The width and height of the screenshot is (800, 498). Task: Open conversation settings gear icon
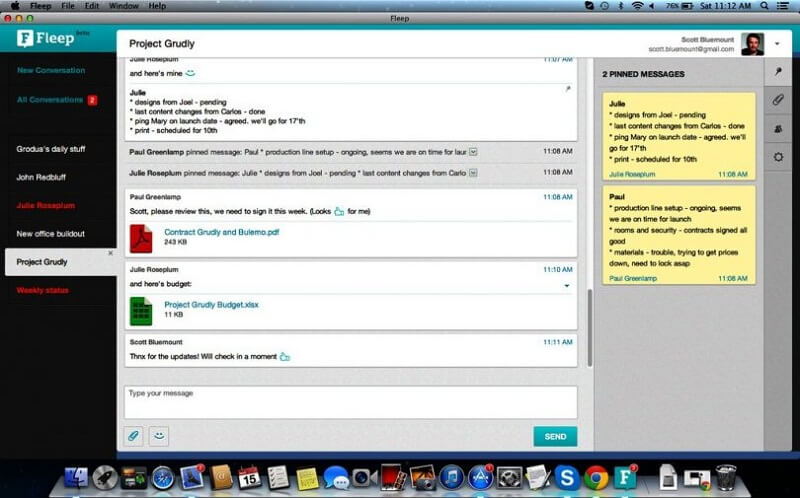point(778,157)
